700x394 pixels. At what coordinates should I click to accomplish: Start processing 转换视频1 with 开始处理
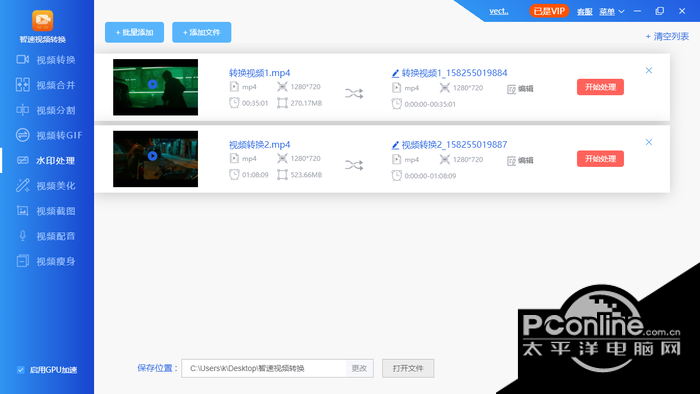tap(600, 87)
